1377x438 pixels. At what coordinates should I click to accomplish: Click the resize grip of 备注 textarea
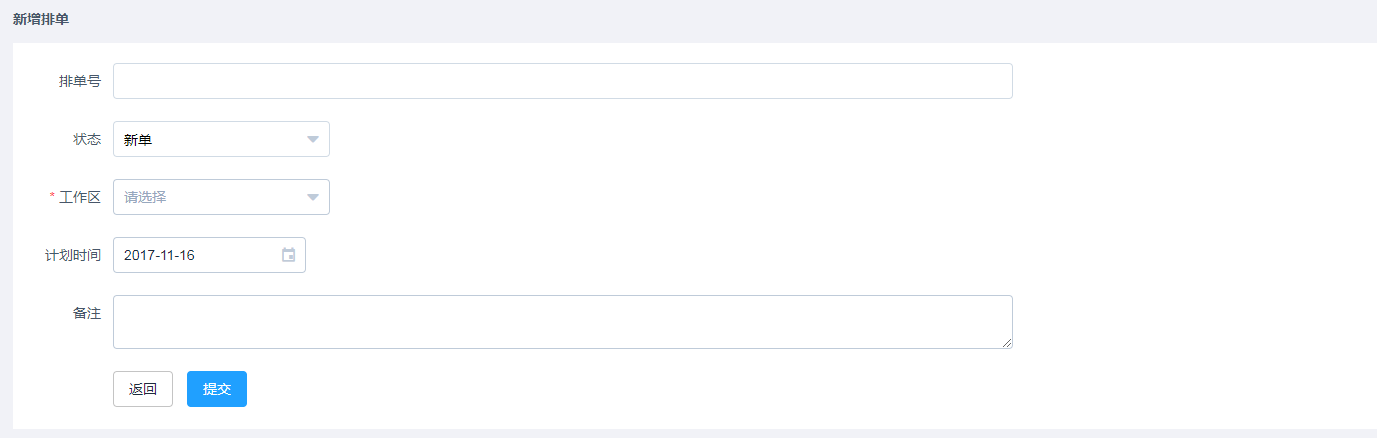(x=1007, y=343)
